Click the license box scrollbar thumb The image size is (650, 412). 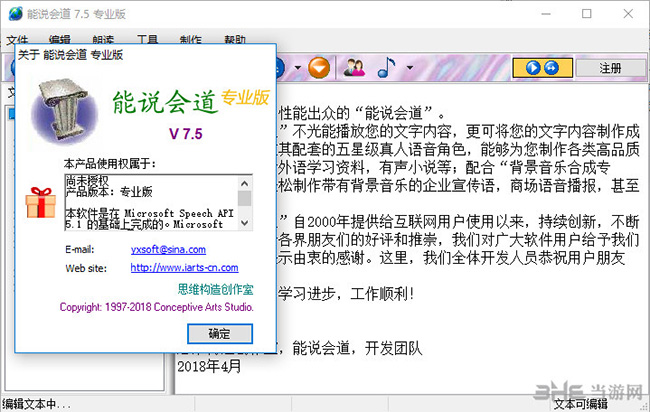[245, 198]
